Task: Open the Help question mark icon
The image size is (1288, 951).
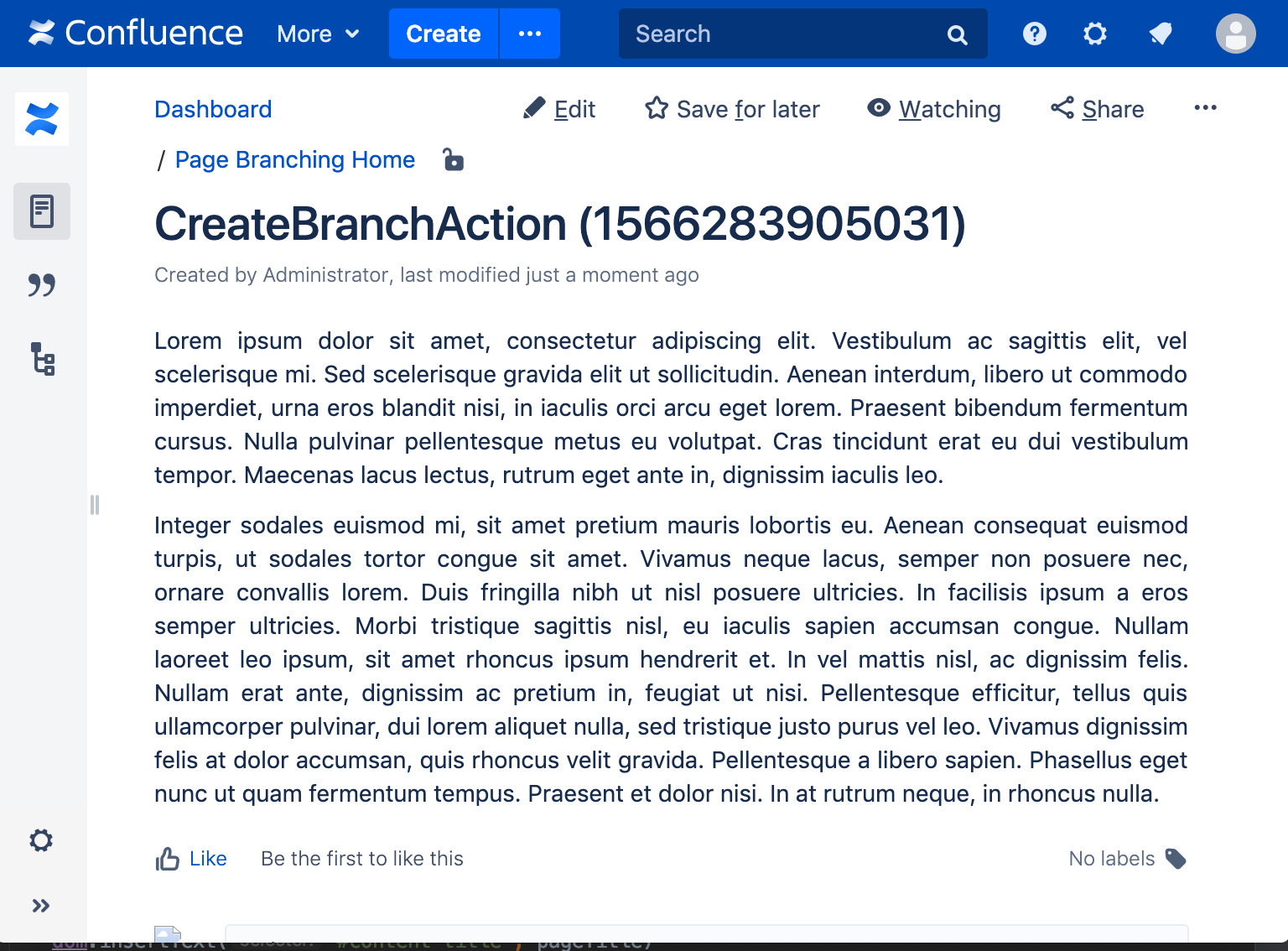Action: click(1035, 34)
